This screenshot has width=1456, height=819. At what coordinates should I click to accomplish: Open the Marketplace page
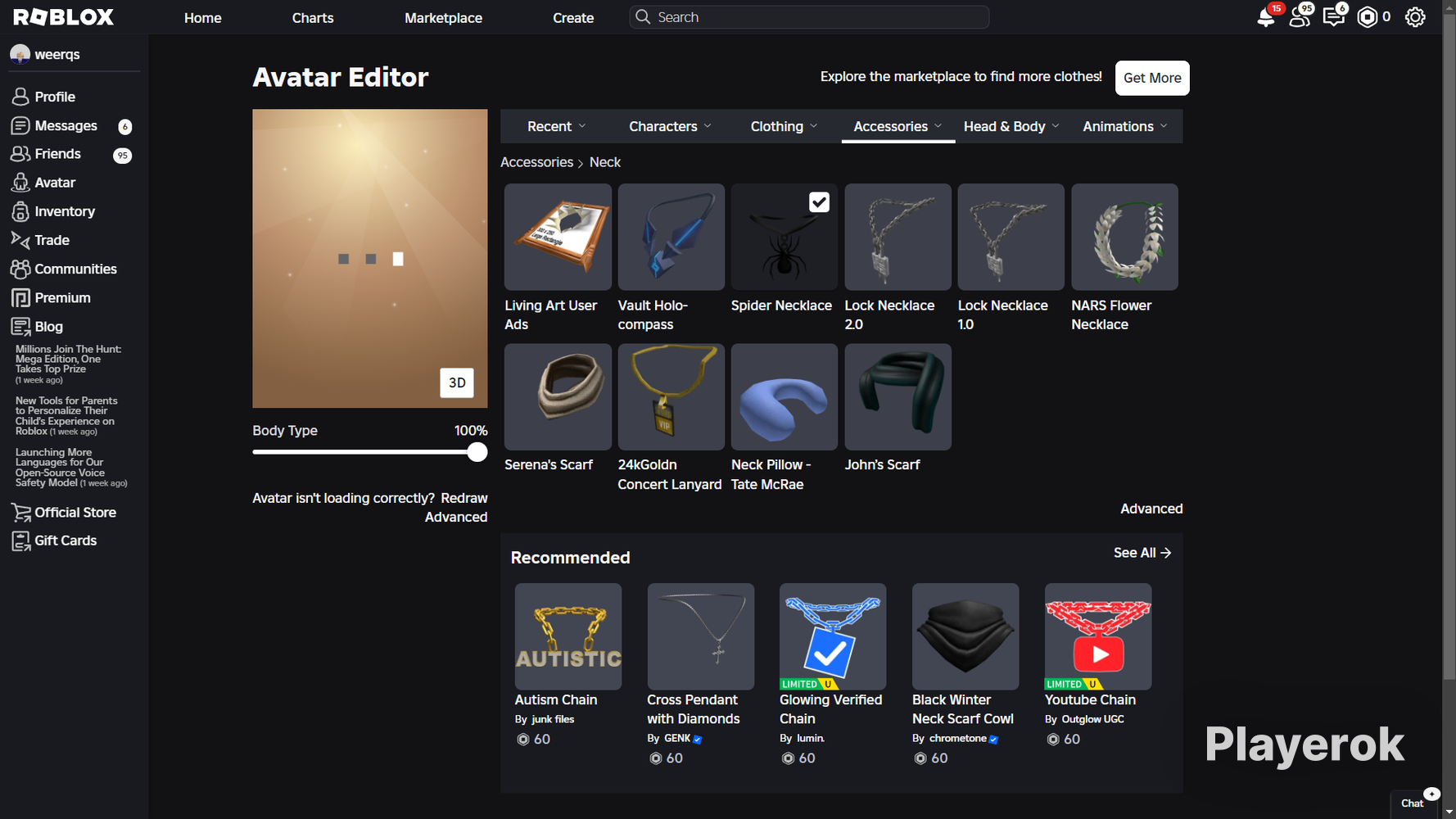443,17
